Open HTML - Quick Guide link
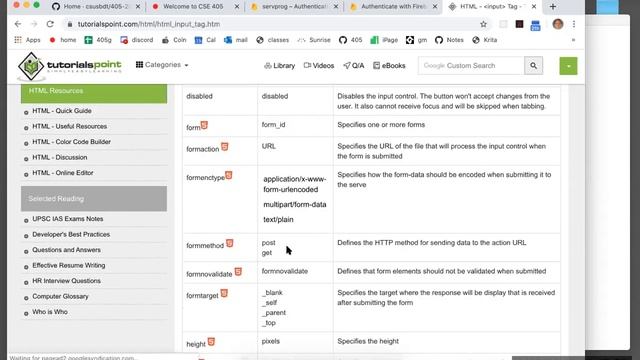 click(x=62, y=111)
